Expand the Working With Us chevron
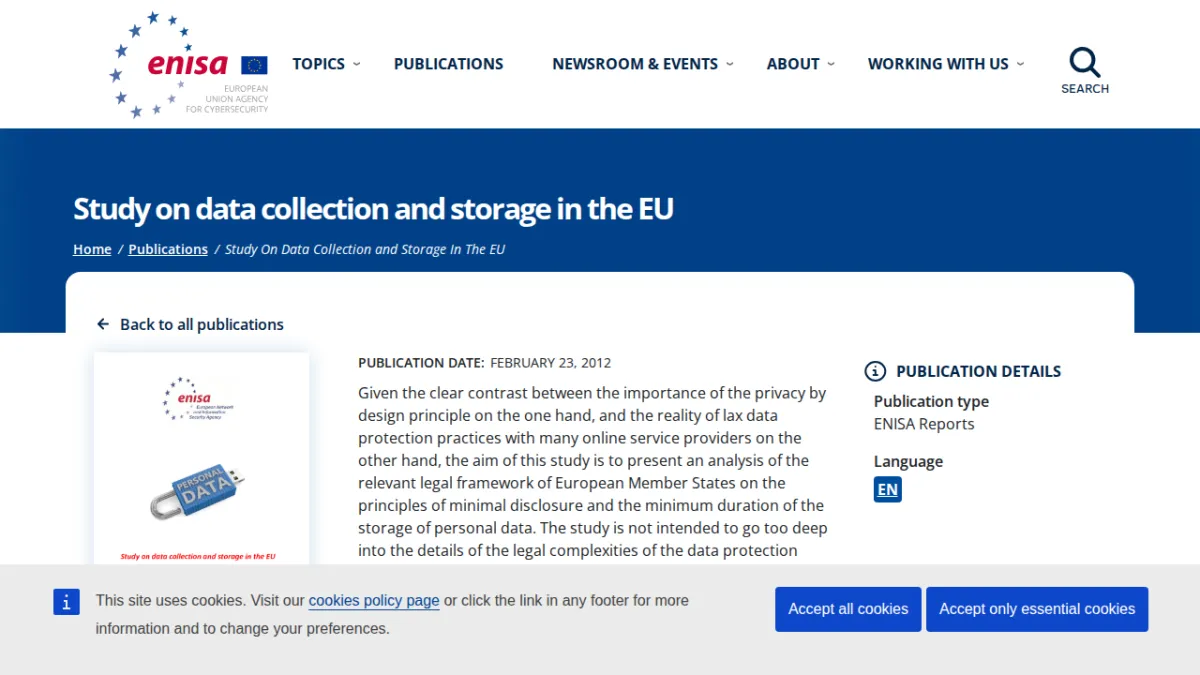The width and height of the screenshot is (1200, 675). click(1020, 64)
